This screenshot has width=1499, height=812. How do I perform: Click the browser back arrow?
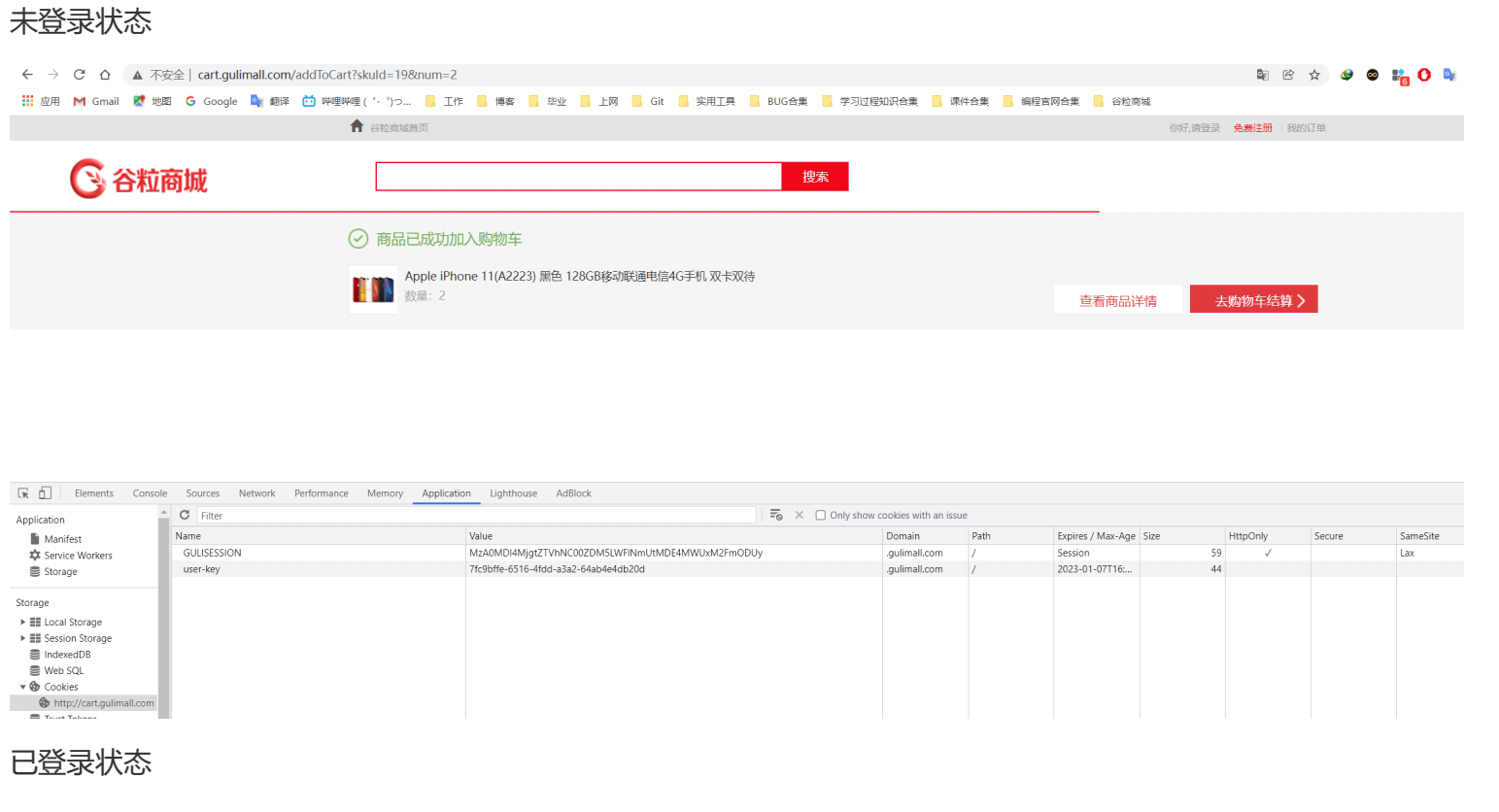pyautogui.click(x=27, y=75)
